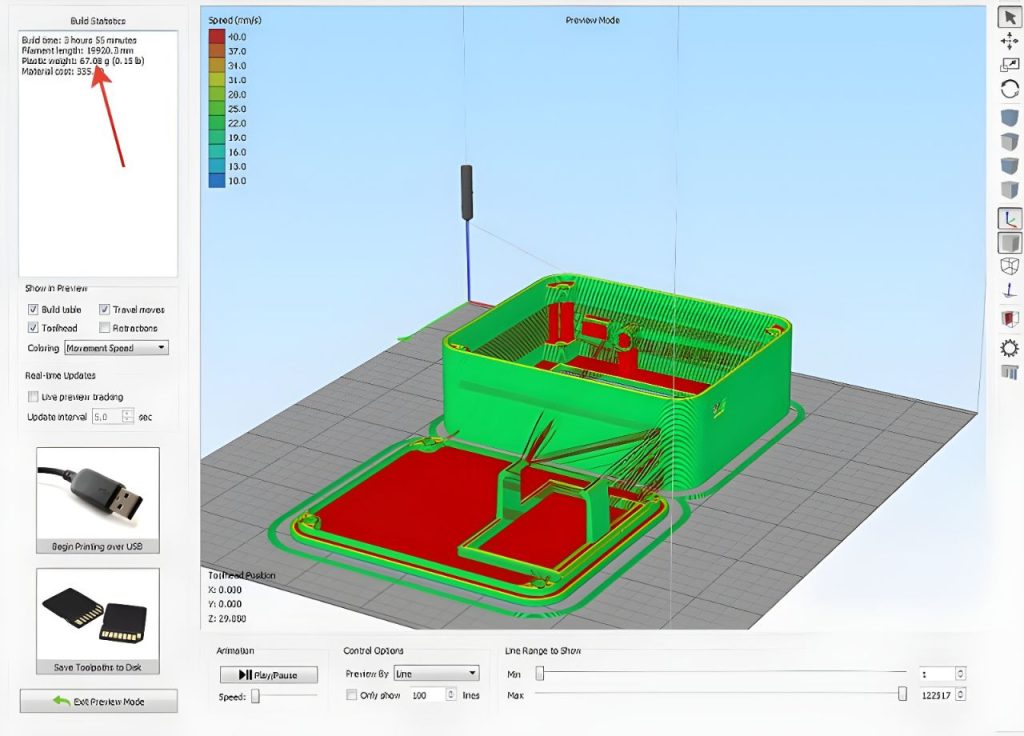Activate the move/translate view tool
Viewport: 1024px width, 736px height.
pos(1009,41)
